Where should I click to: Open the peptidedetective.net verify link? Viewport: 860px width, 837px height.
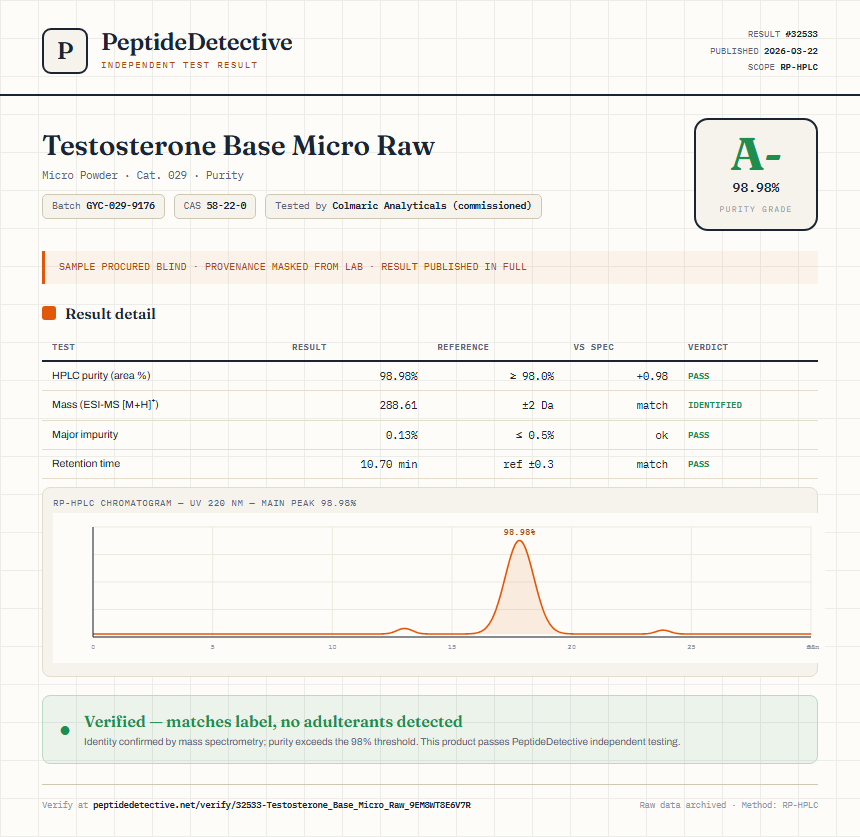tap(282, 805)
